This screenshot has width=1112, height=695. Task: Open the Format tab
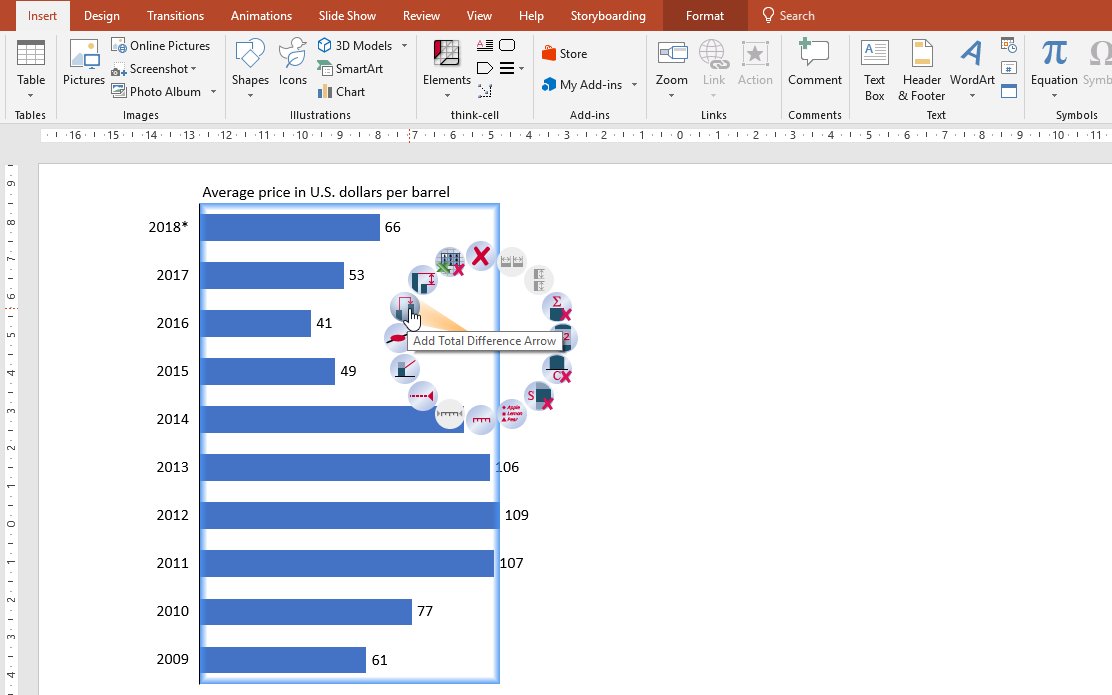point(705,16)
